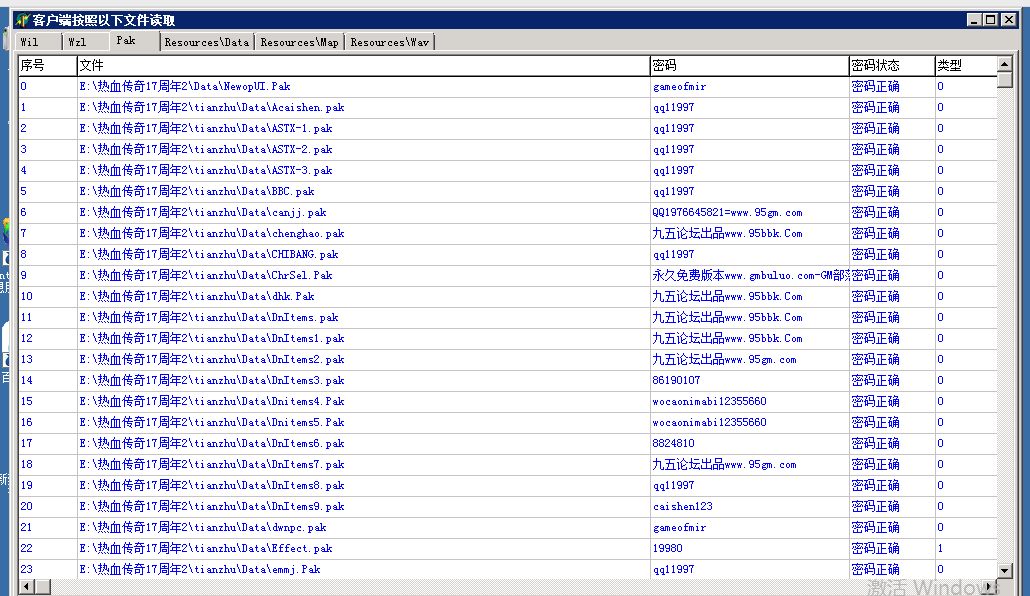The height and width of the screenshot is (596, 1030).
Task: Minimize the 客户端按照以下文件读取 window
Action: 974,20
